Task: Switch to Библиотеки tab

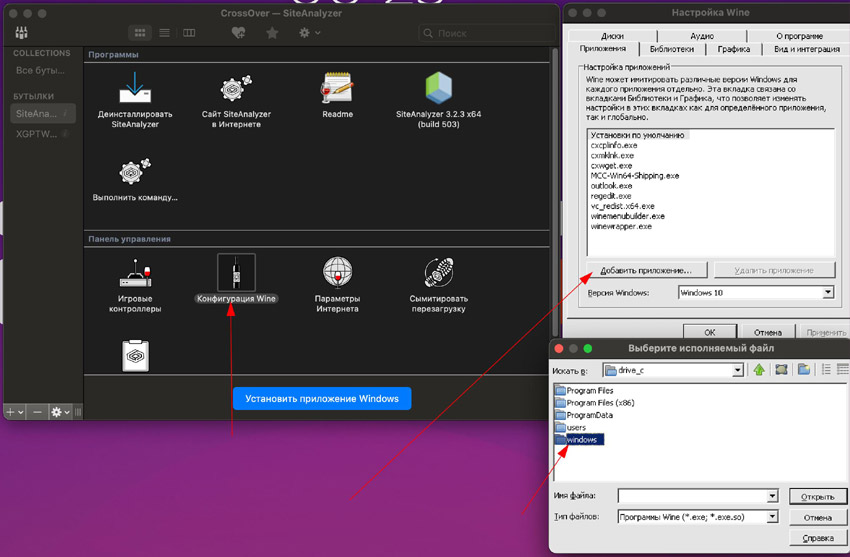Action: coord(672,49)
